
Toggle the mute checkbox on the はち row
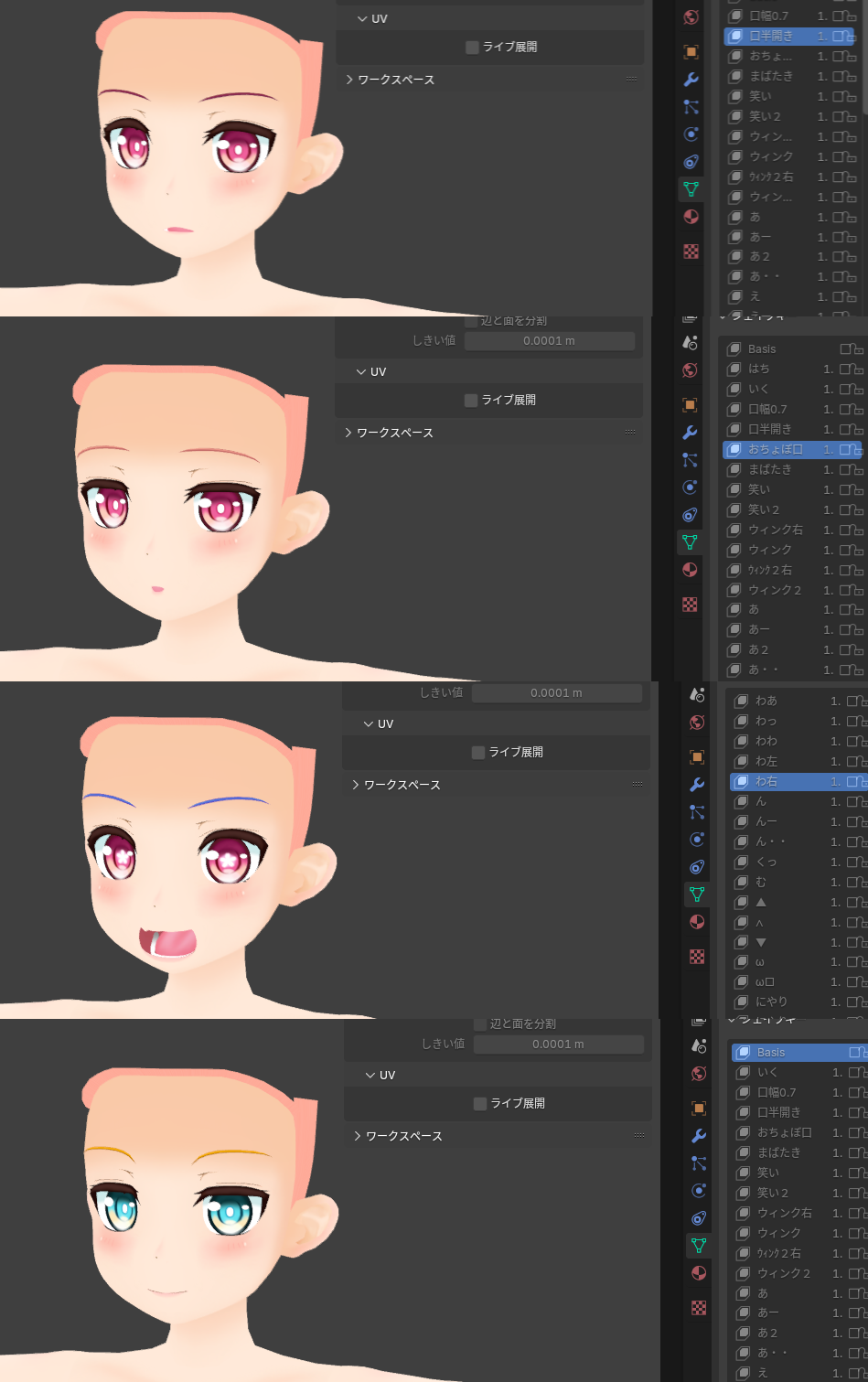(845, 370)
